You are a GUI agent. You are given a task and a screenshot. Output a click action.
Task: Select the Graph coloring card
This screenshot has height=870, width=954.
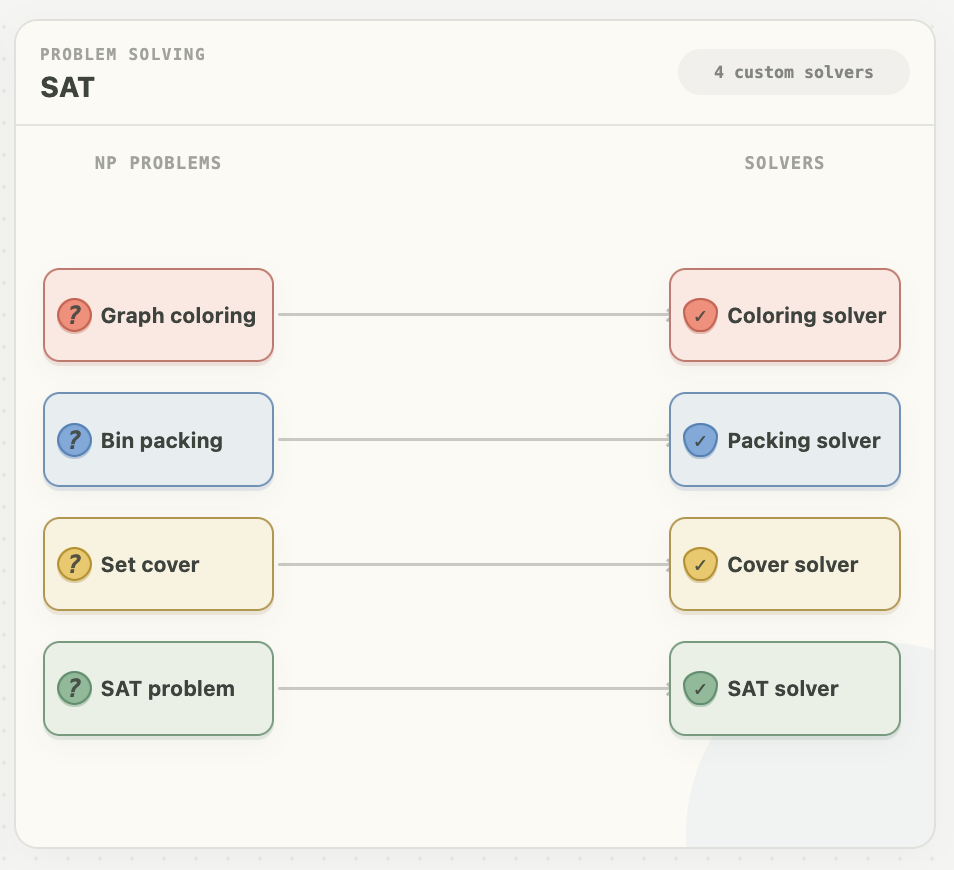159,315
